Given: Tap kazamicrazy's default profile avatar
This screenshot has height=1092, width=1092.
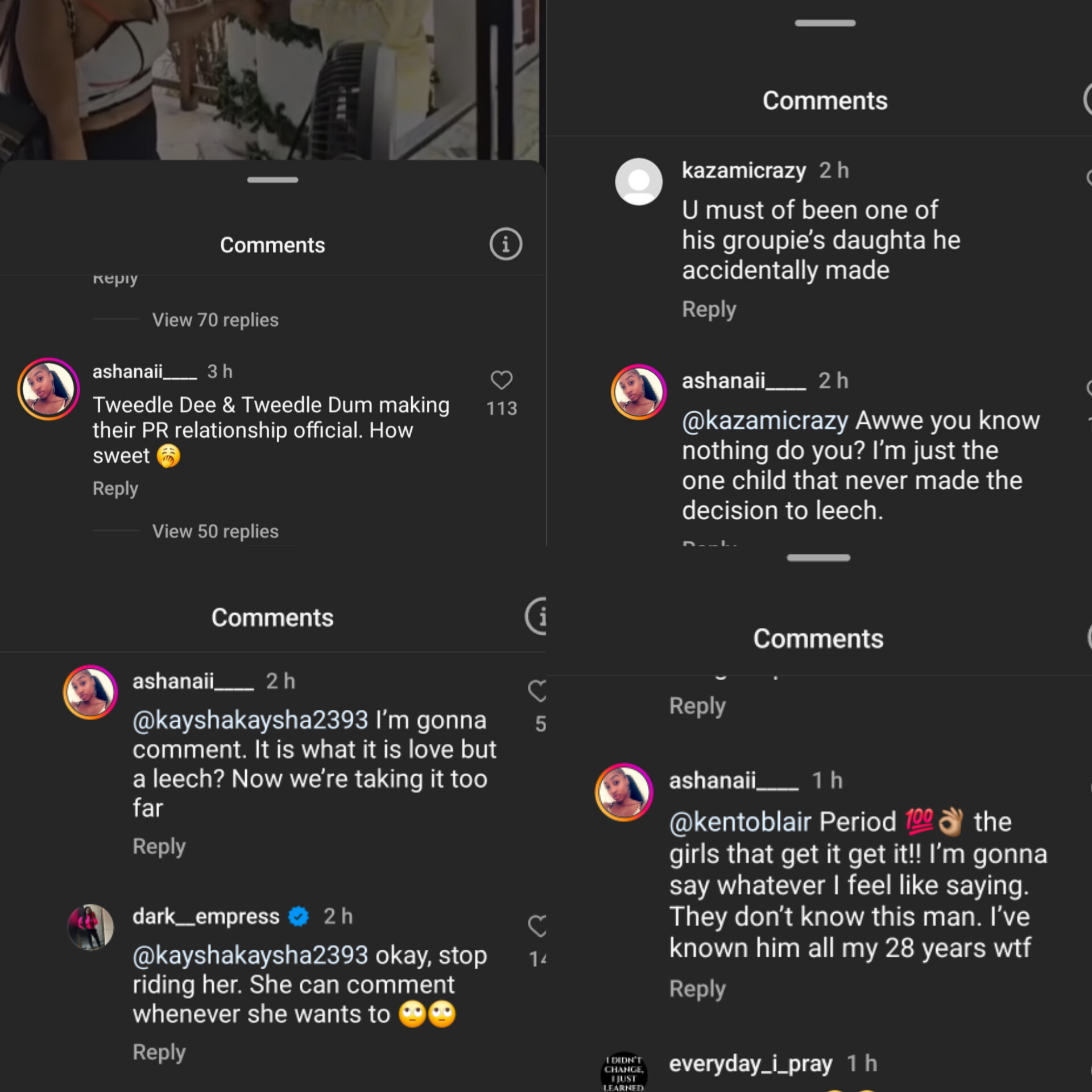Looking at the screenshot, I should coord(638,181).
